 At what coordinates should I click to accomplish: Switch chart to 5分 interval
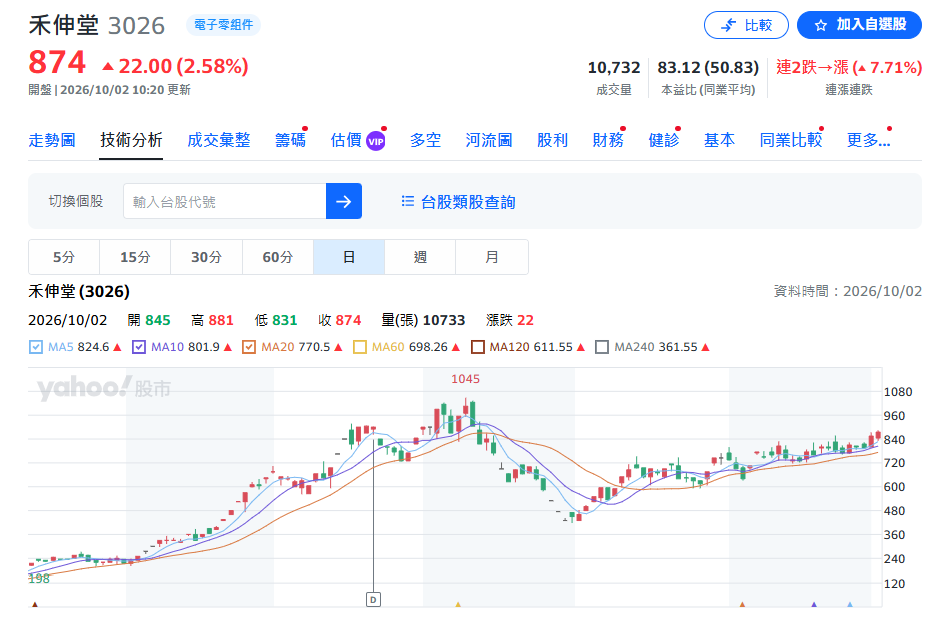coord(64,257)
